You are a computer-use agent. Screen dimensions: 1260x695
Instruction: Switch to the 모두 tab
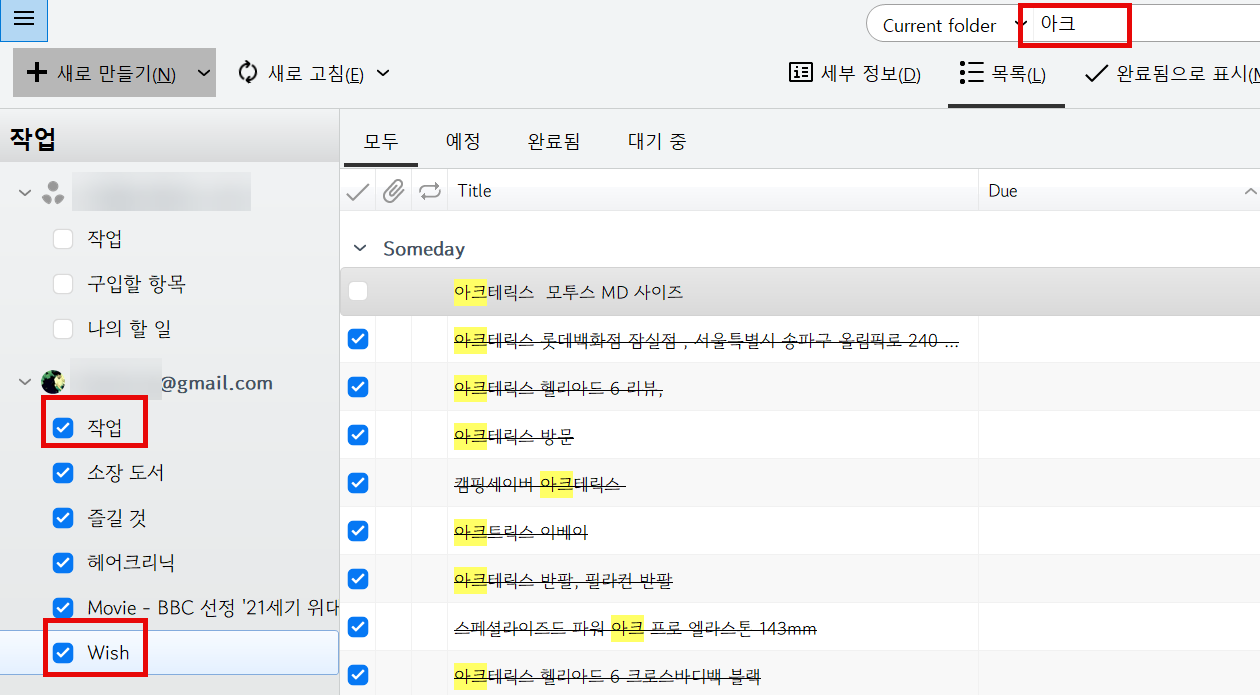[381, 141]
